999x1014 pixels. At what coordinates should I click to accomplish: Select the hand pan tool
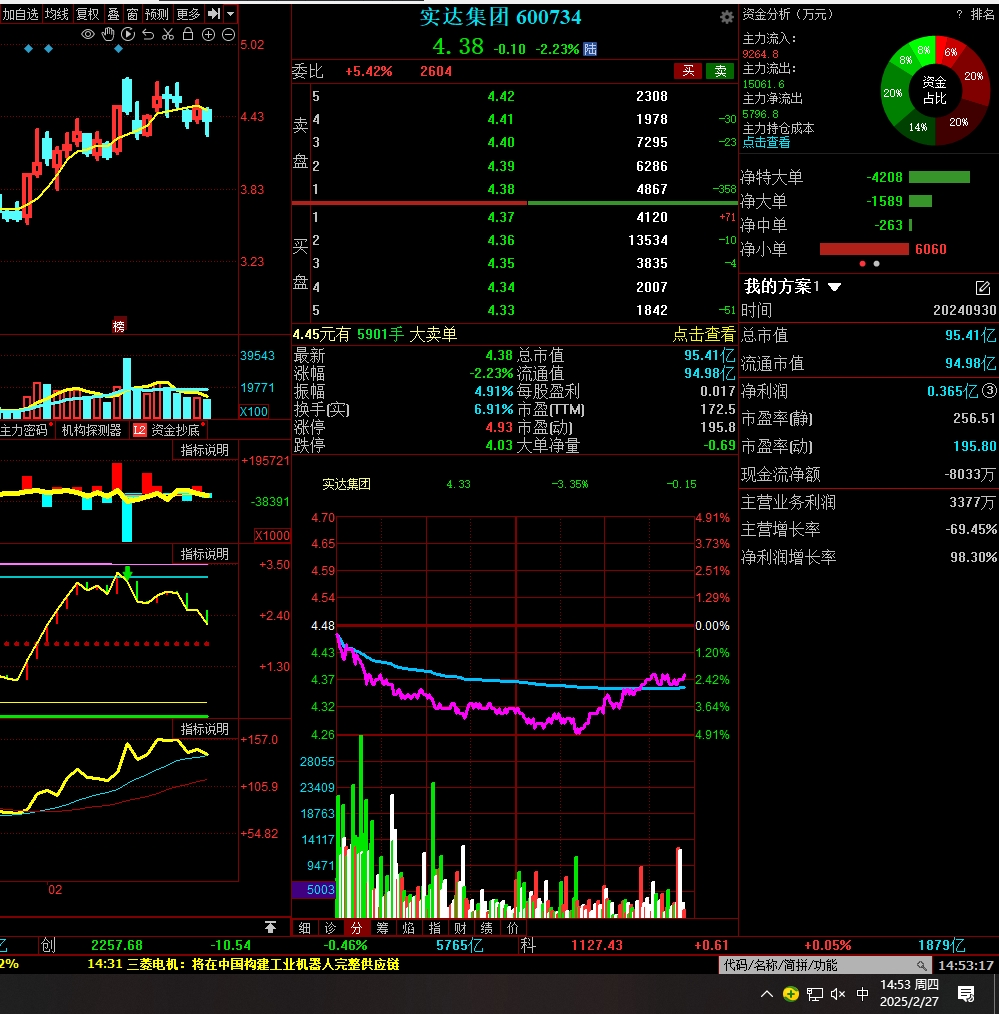[x=108, y=34]
